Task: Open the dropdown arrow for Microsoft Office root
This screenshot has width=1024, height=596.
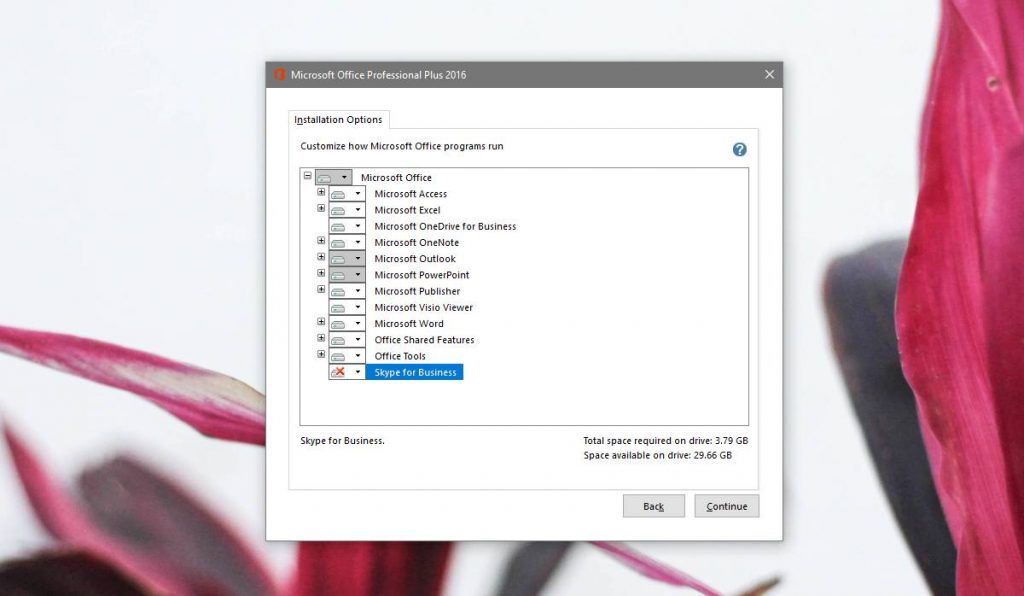Action: point(343,178)
